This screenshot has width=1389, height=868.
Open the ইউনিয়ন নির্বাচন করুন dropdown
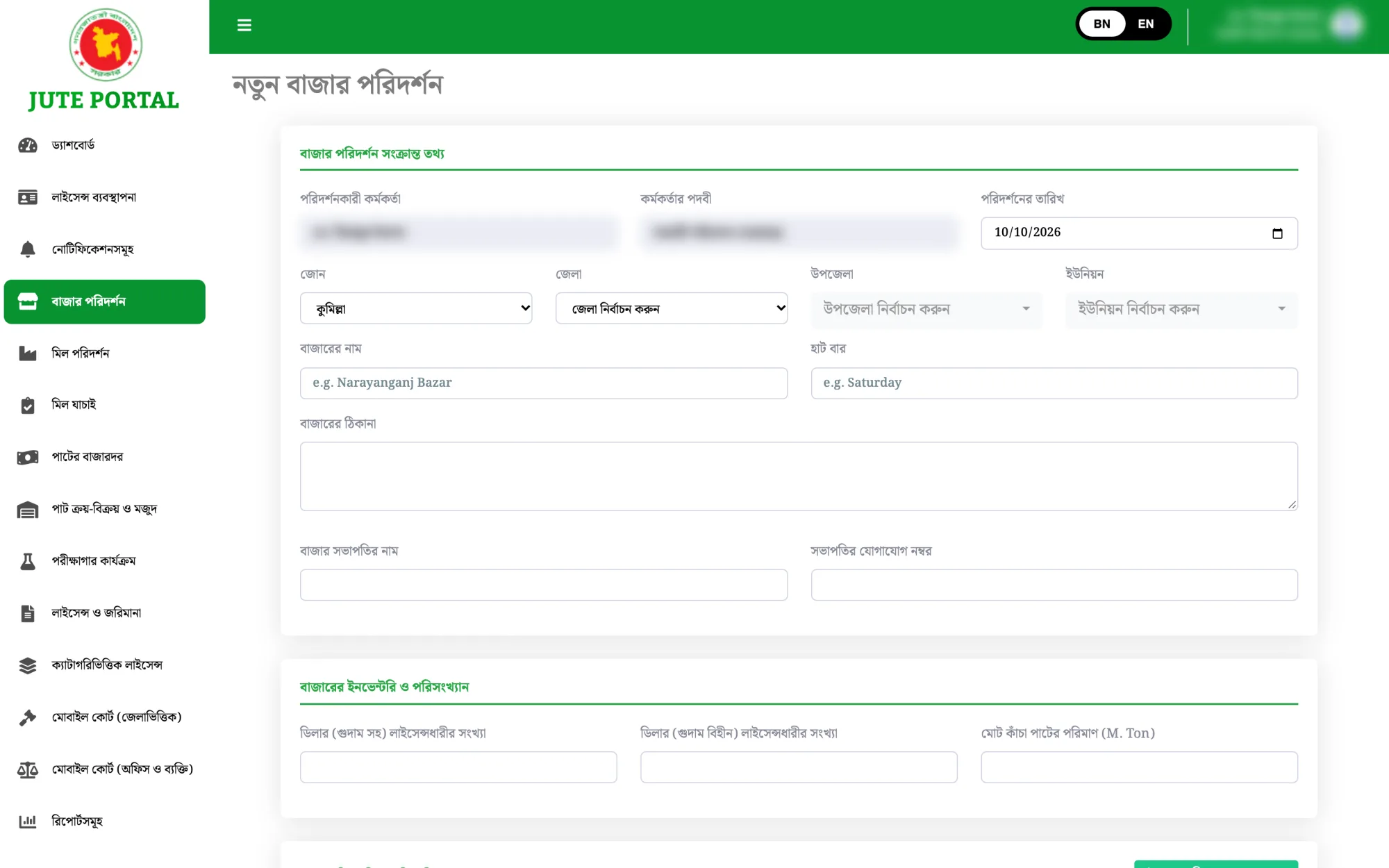(x=1181, y=309)
